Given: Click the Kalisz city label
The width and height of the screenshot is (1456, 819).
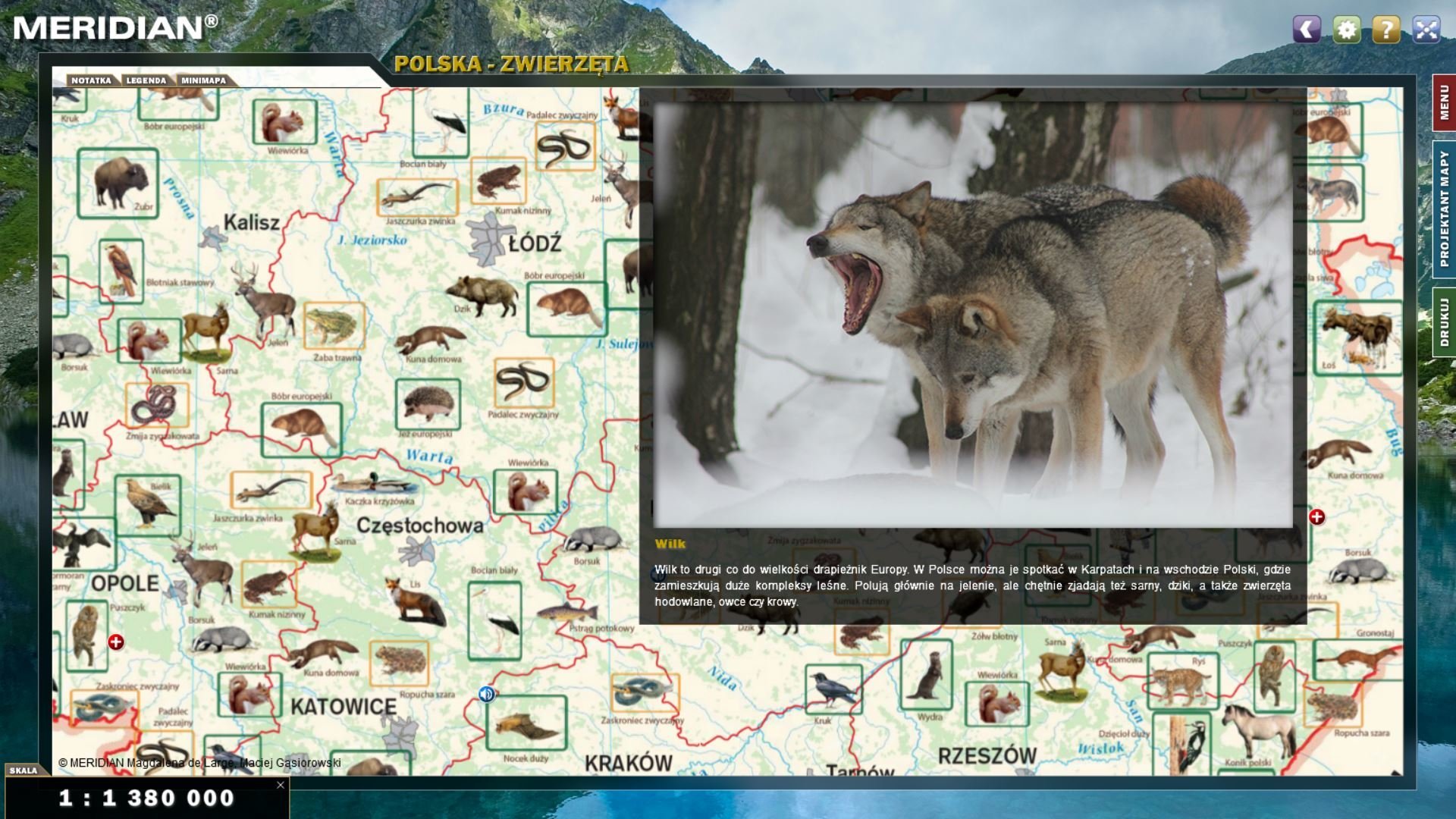Looking at the screenshot, I should [251, 222].
